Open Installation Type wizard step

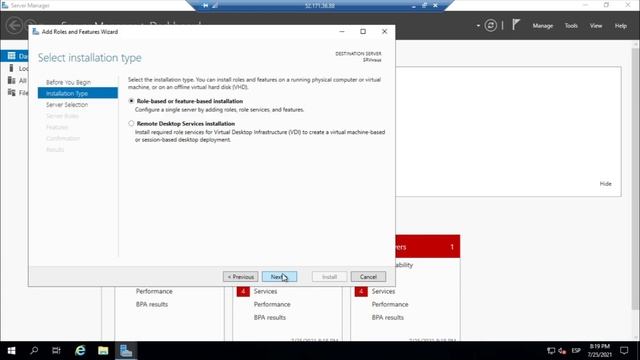point(78,93)
